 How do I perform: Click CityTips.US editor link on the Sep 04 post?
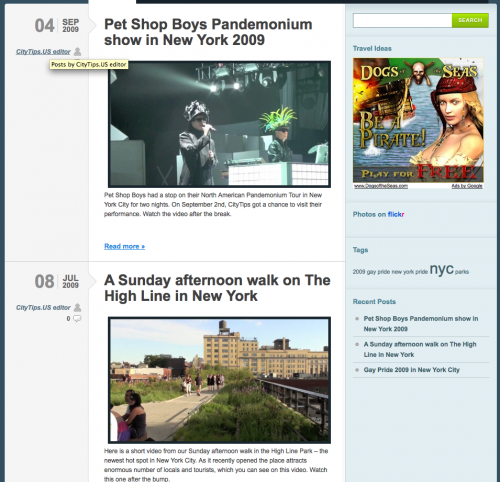pyautogui.click(x=43, y=52)
